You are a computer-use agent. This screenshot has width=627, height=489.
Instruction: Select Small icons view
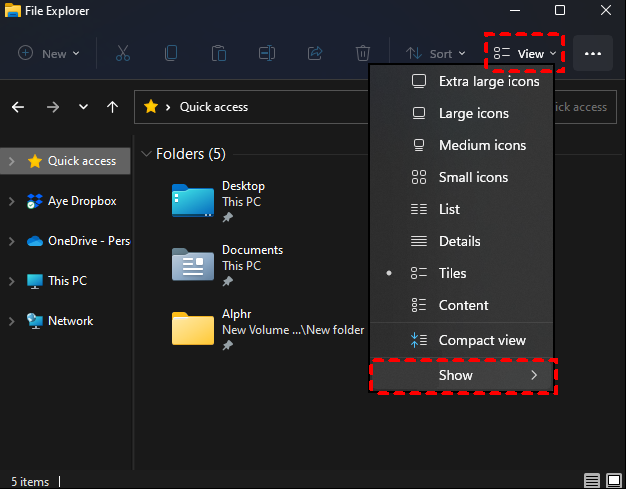pos(461,177)
